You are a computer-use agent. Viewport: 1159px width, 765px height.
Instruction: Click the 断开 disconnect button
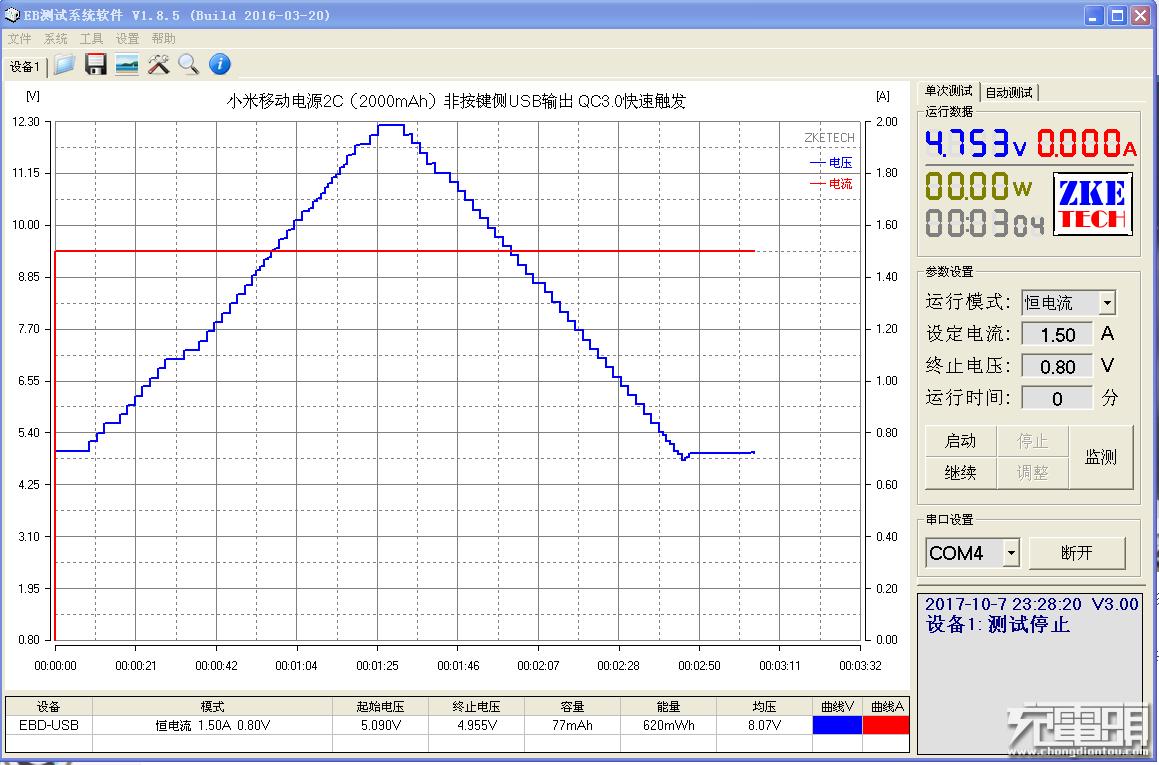pos(1077,553)
